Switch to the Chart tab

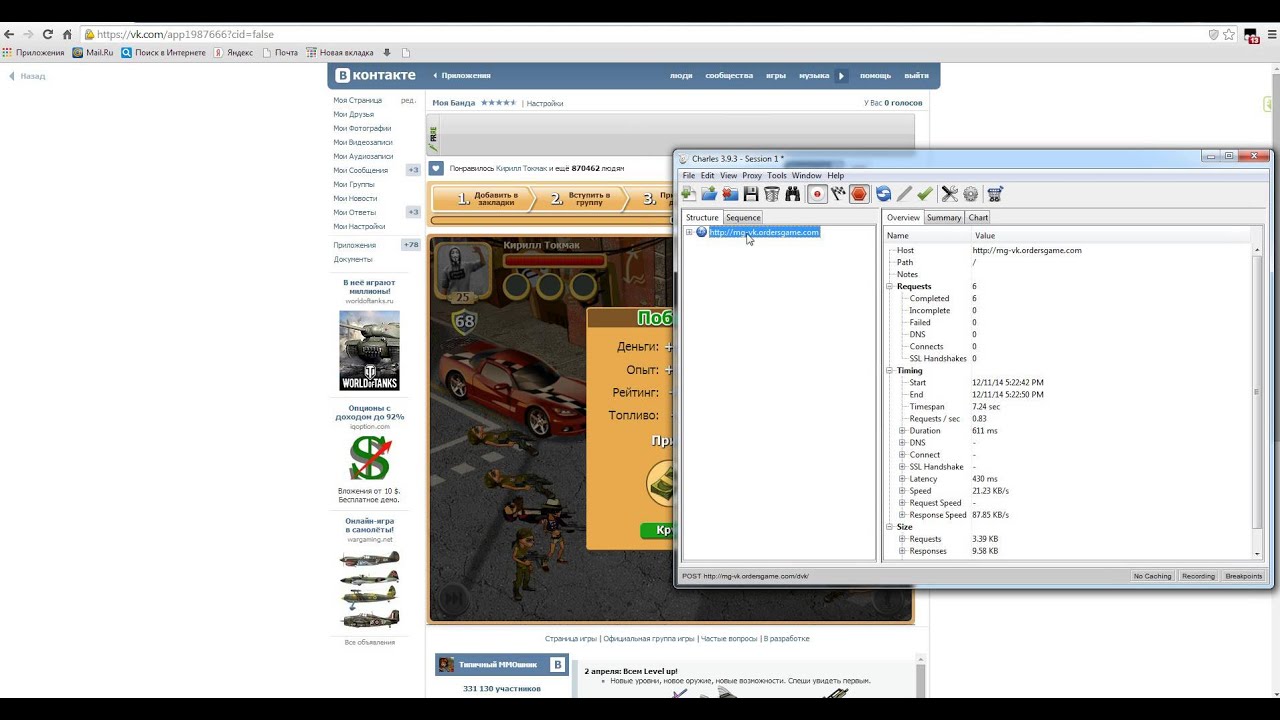coord(978,217)
